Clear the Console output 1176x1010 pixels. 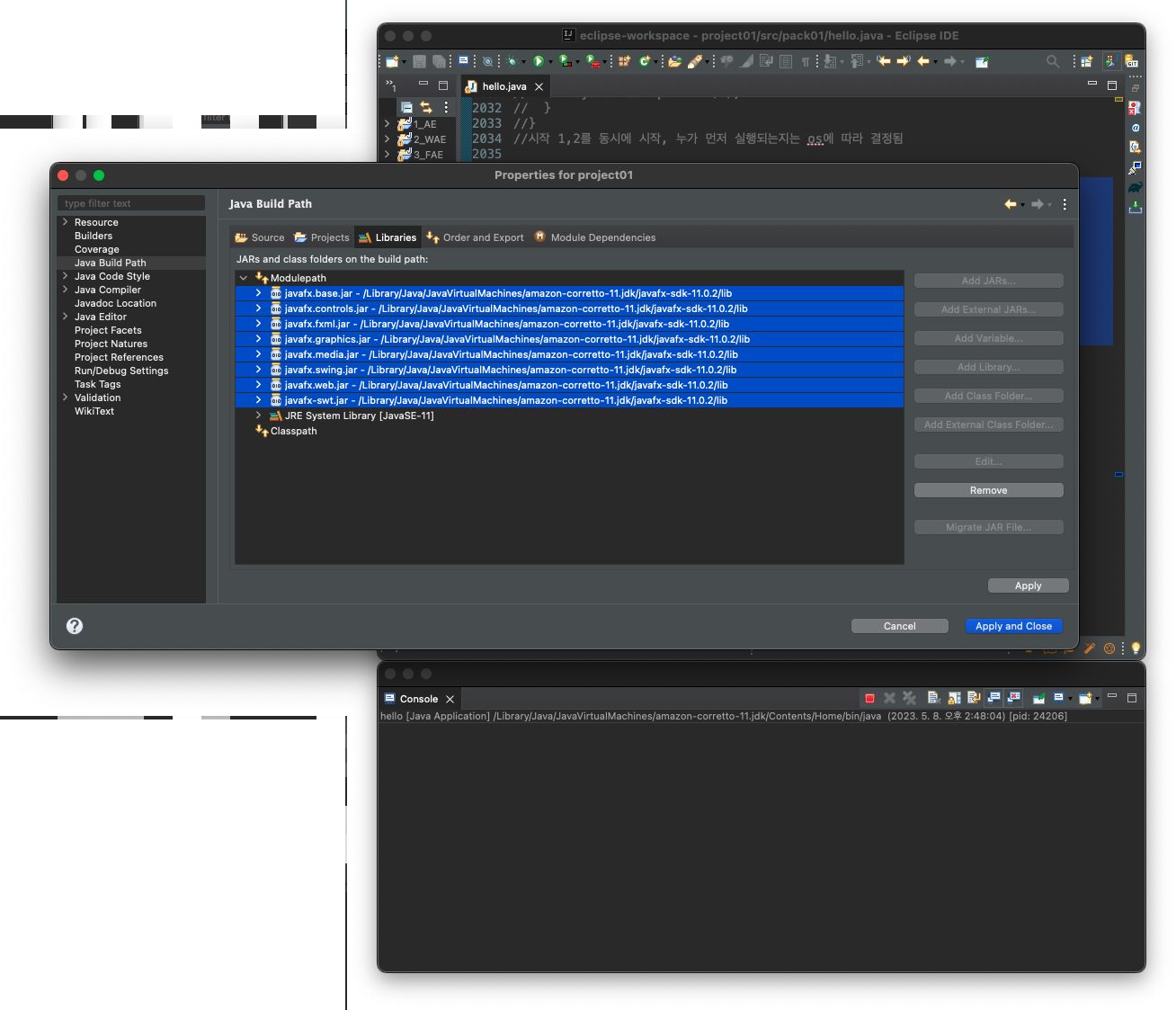coord(933,698)
